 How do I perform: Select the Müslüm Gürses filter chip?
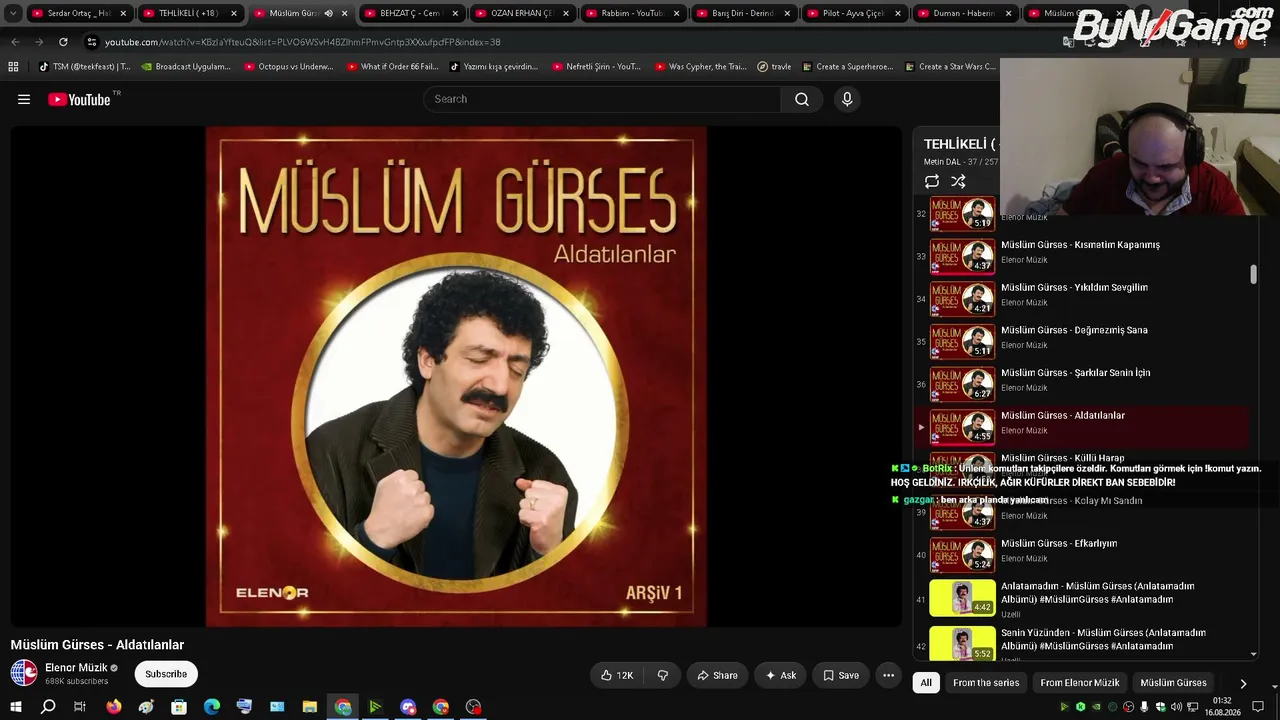pos(1174,683)
